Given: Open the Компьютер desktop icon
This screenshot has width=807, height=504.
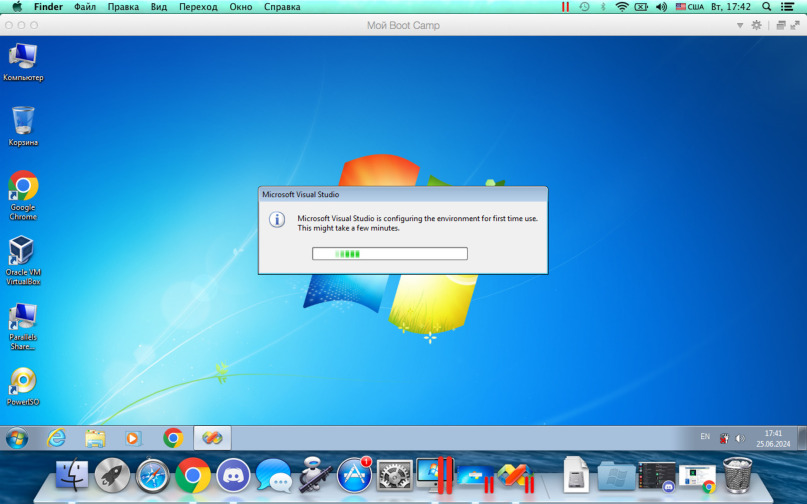Looking at the screenshot, I should click(23, 62).
